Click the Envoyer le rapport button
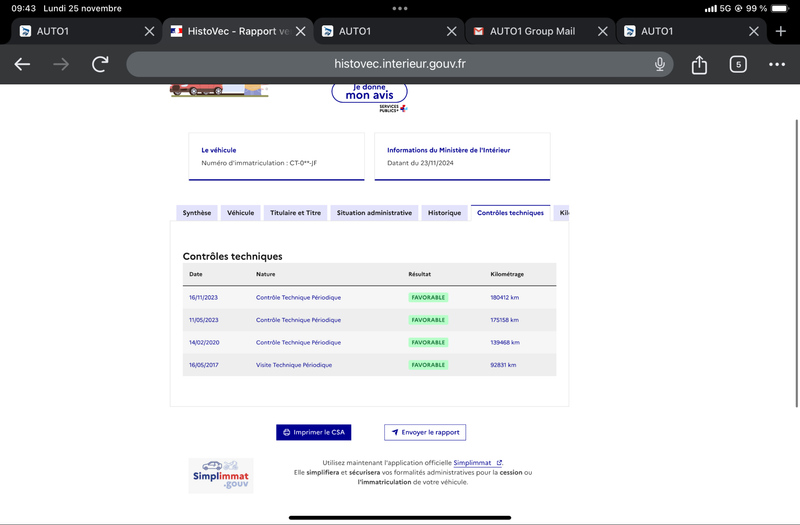The width and height of the screenshot is (800, 525). (x=425, y=432)
